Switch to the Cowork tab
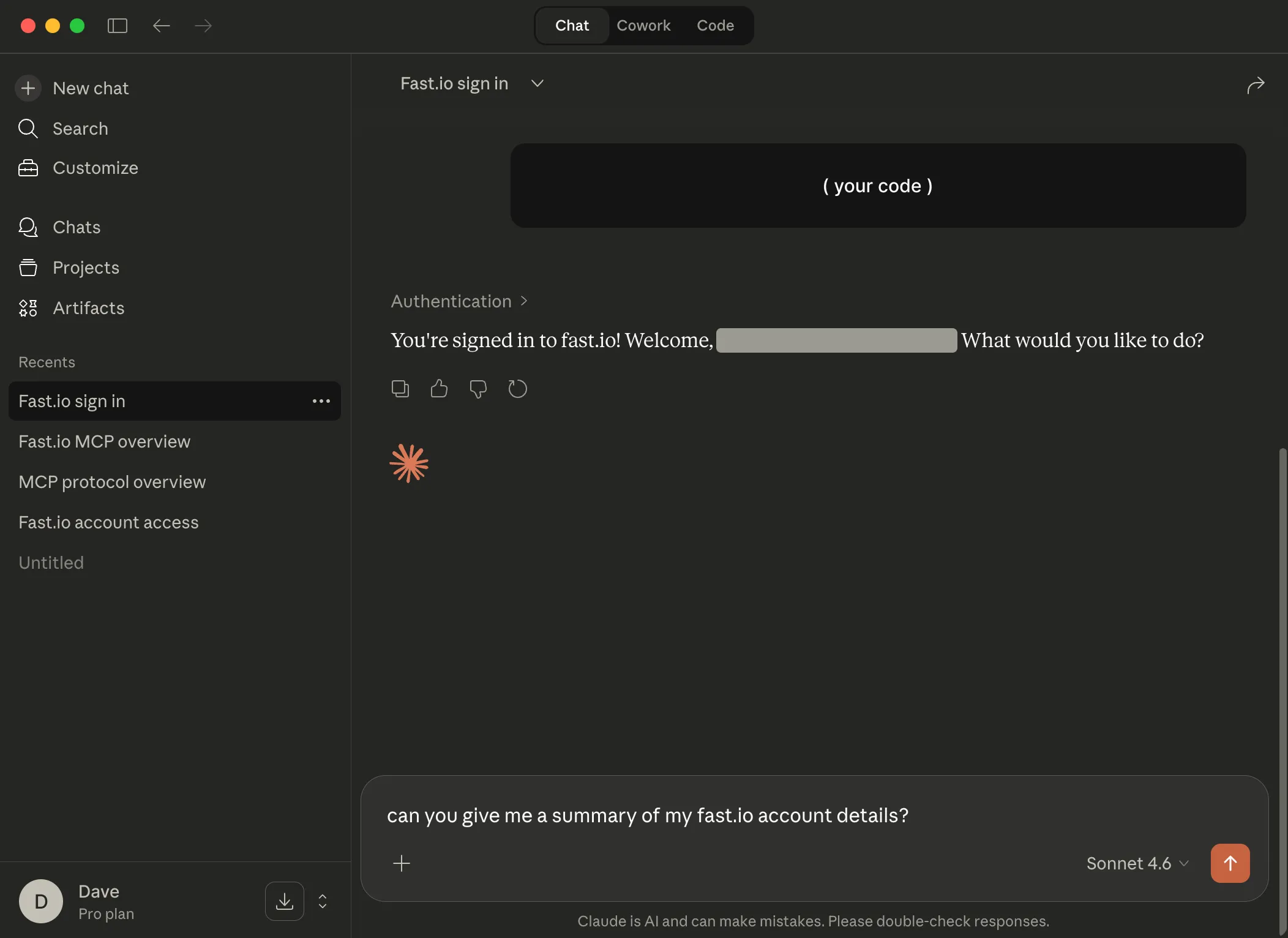This screenshot has width=1288, height=938. click(x=643, y=25)
